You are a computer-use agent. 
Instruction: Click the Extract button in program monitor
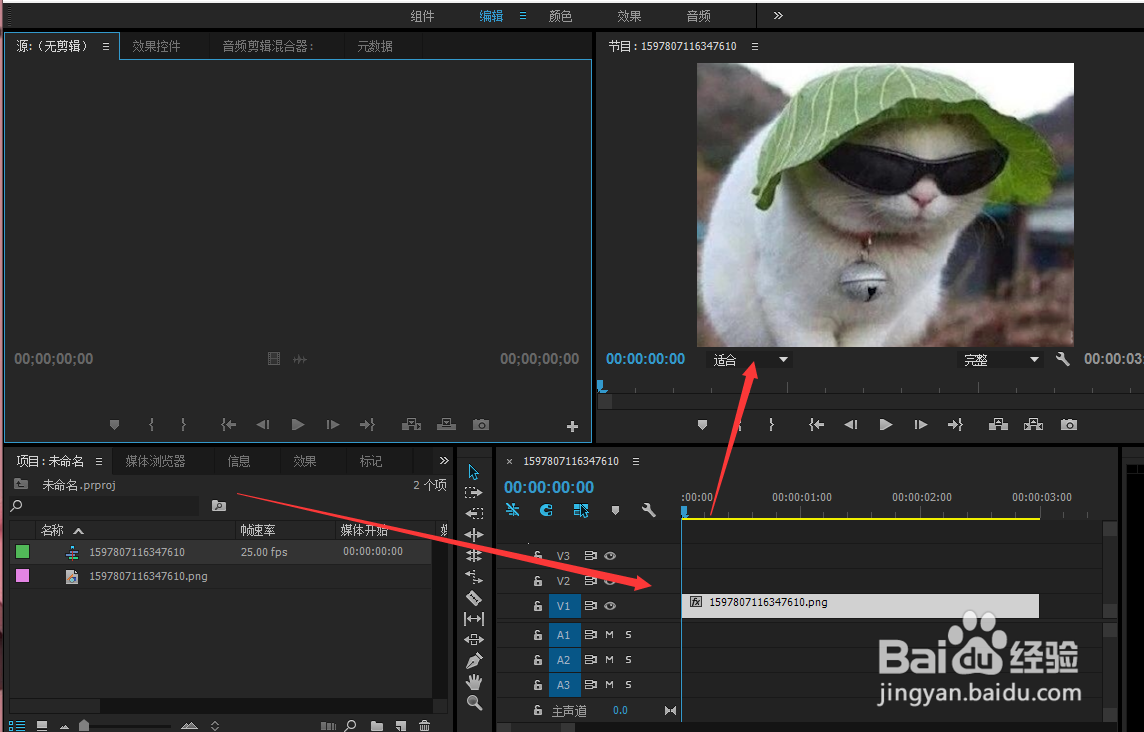[1033, 425]
